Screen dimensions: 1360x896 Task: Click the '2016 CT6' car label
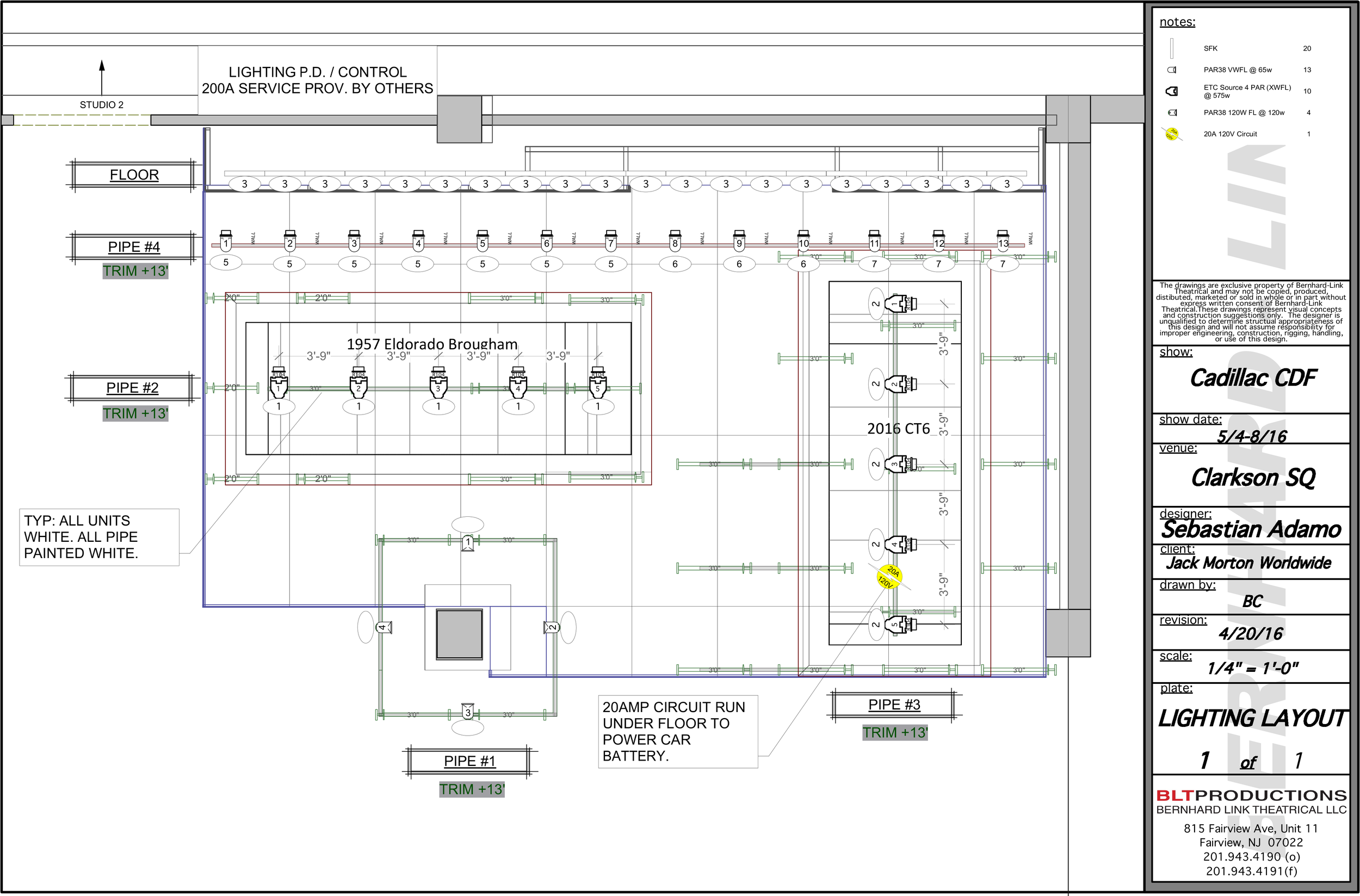point(899,429)
